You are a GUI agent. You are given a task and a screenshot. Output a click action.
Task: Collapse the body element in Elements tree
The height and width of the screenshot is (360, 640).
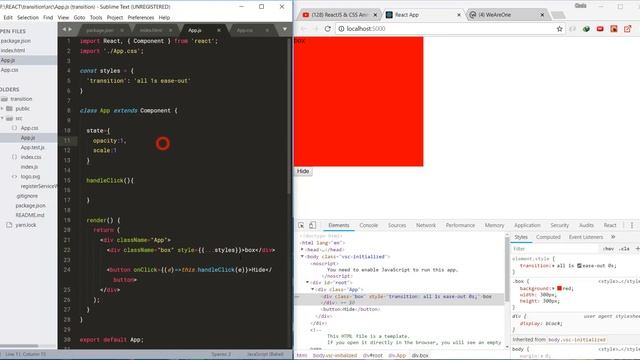tap(302, 257)
